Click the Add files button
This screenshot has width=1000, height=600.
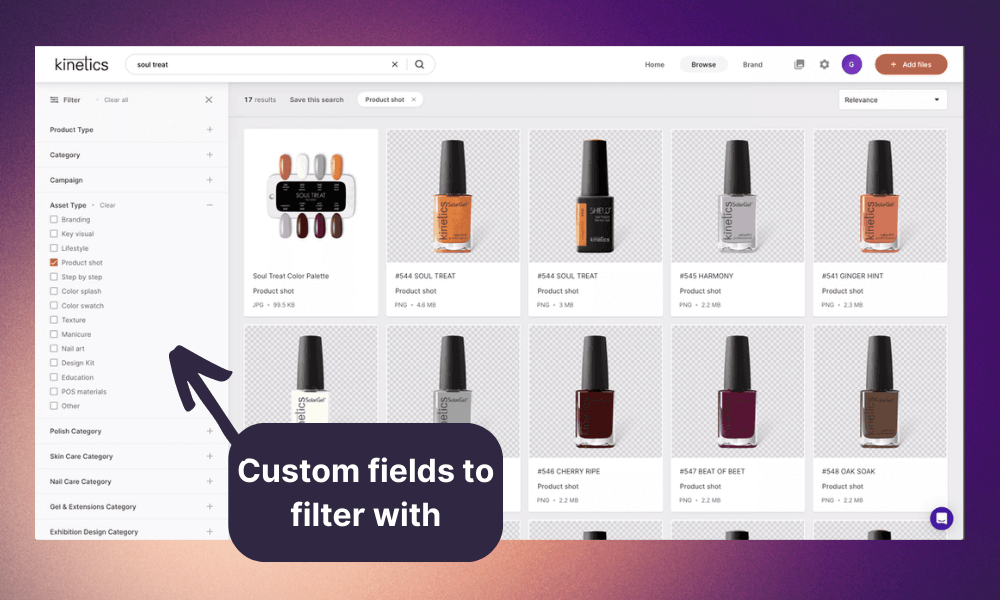tap(911, 63)
